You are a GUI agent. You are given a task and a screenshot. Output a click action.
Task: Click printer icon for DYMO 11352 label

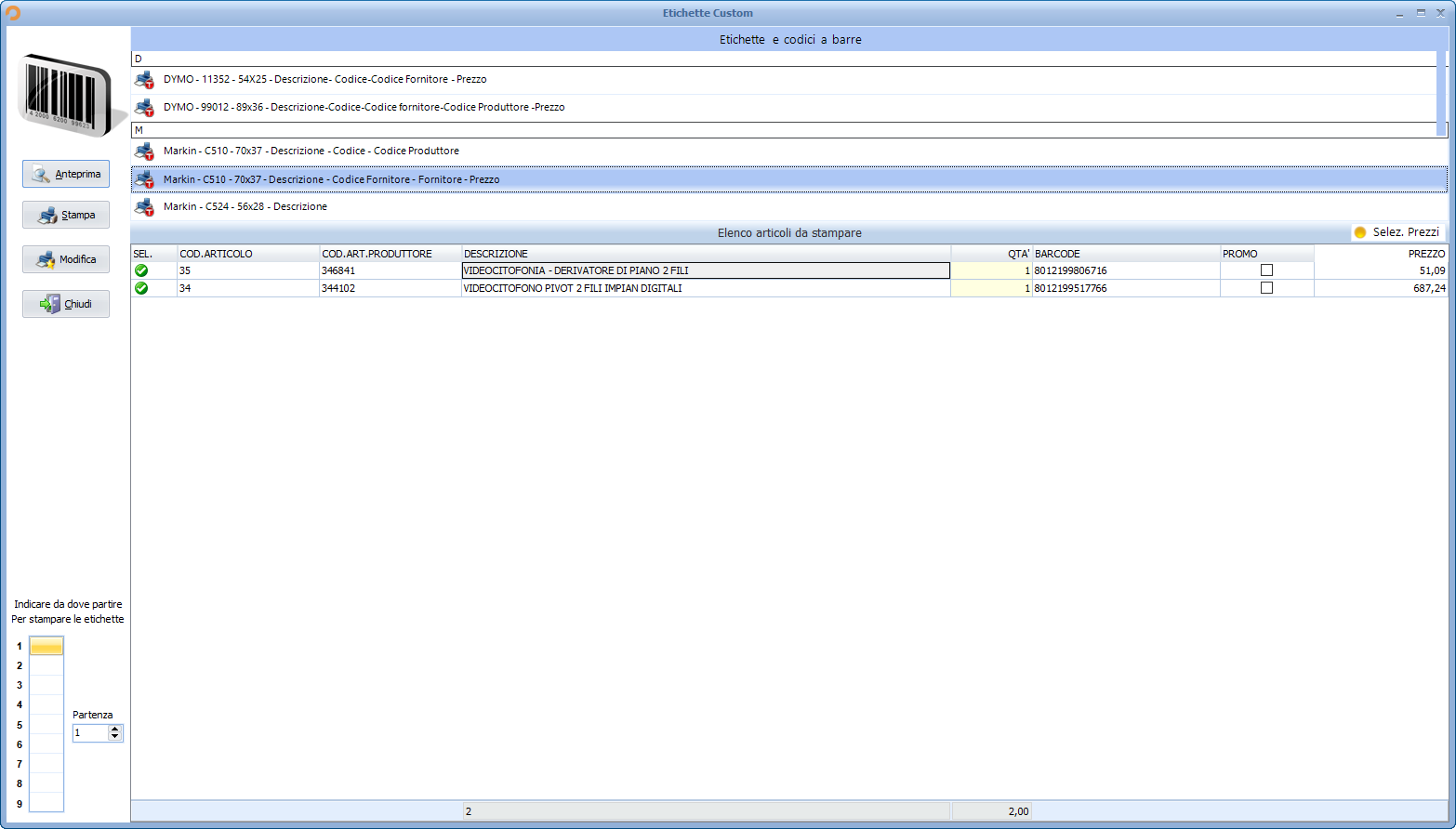[144, 80]
